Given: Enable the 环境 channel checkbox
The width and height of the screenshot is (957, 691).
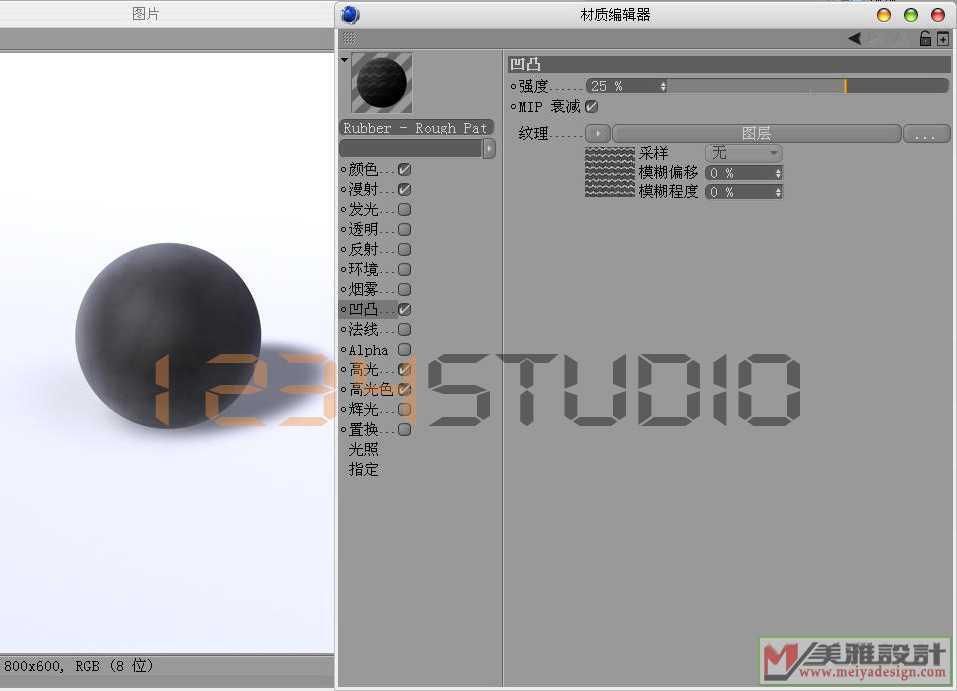Looking at the screenshot, I should click(x=404, y=269).
